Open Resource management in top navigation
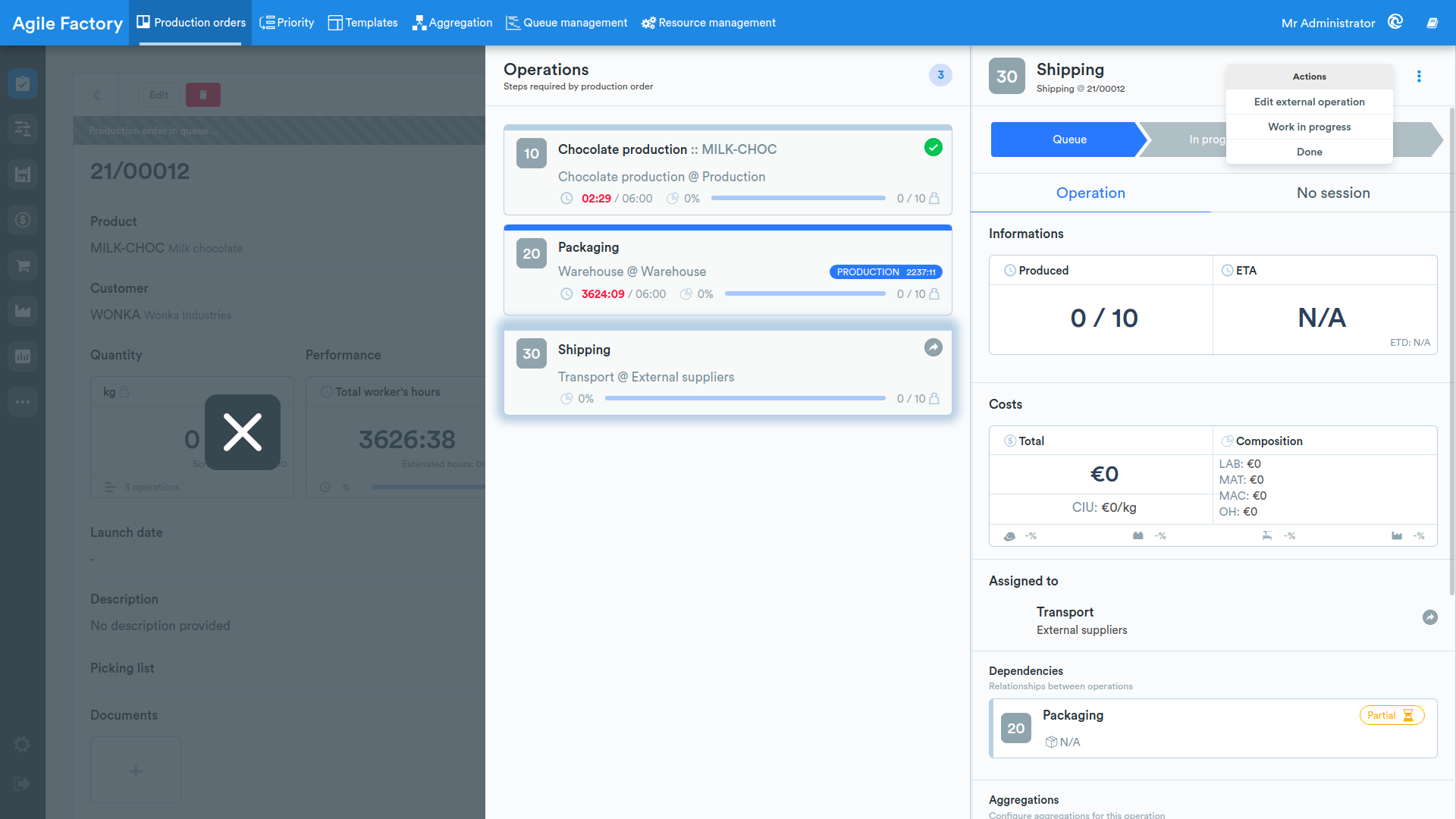Screen dimensions: 1456x819 point(708,23)
